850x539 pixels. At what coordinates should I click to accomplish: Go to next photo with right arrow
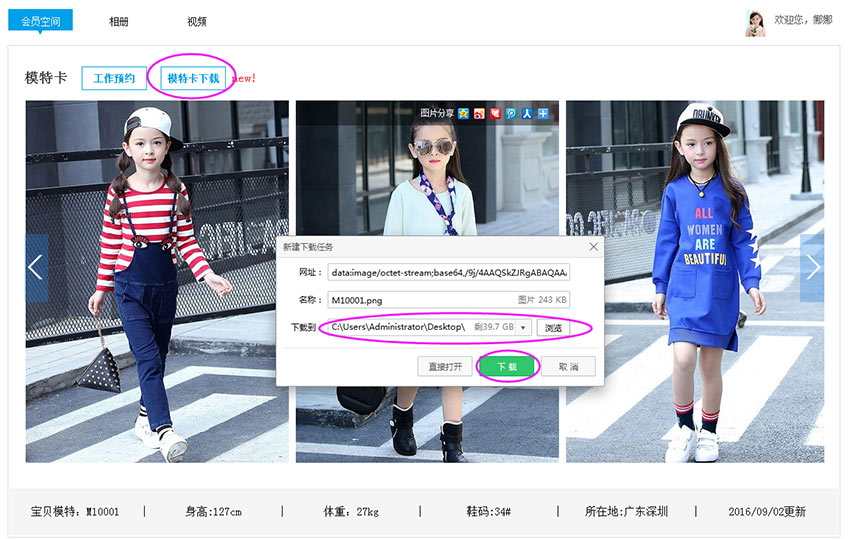[812, 268]
